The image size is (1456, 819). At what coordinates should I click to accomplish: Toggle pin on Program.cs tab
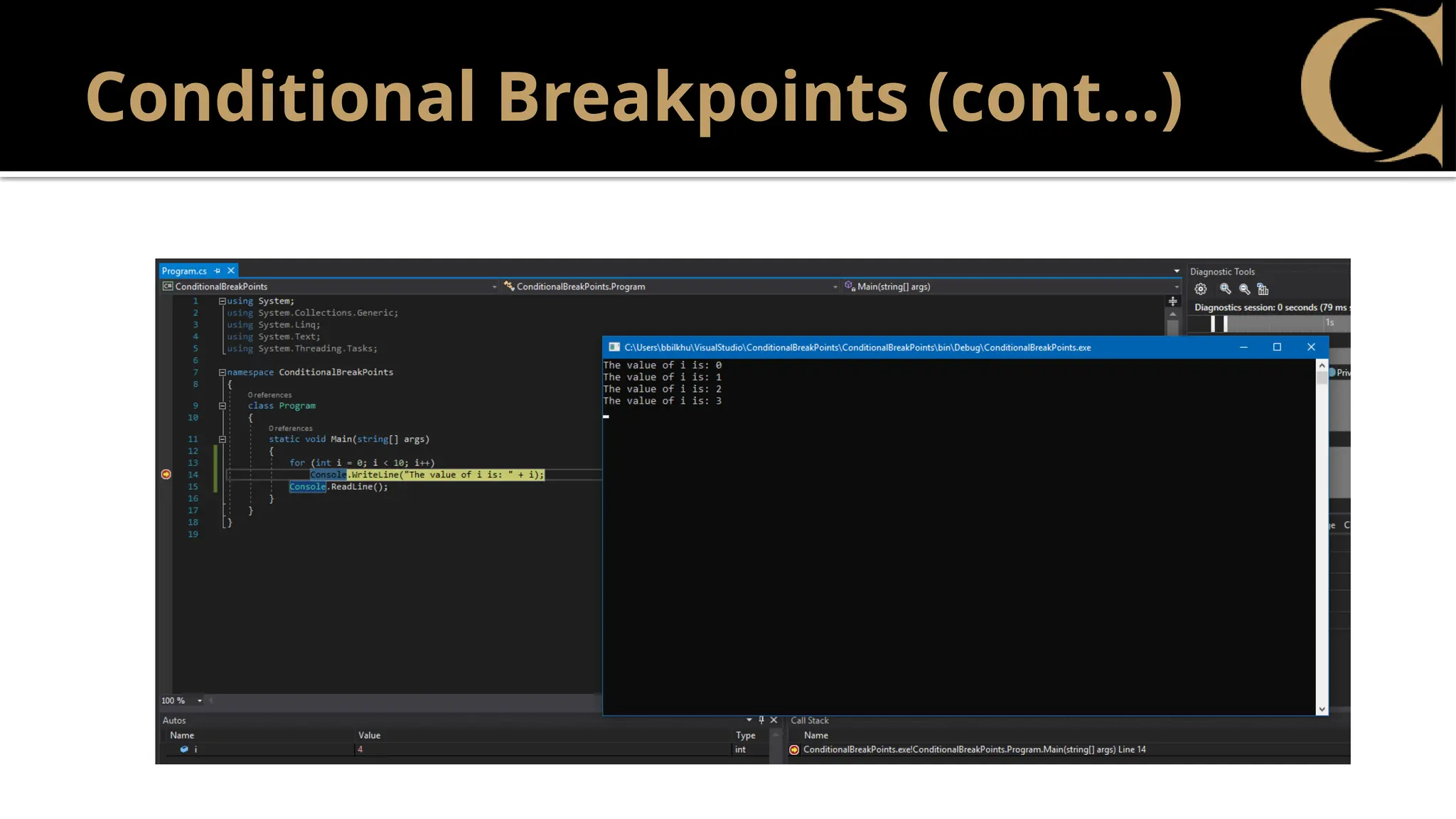[x=218, y=271]
